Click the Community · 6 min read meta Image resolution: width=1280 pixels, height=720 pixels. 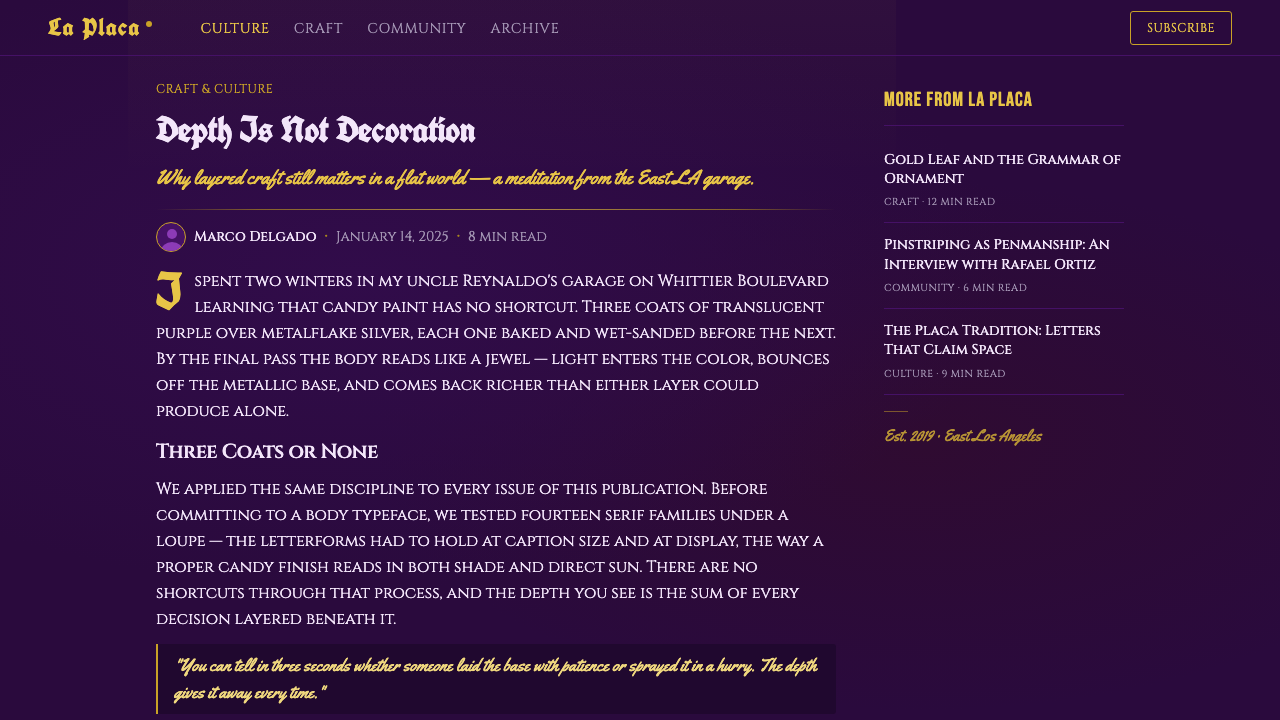click(x=955, y=288)
